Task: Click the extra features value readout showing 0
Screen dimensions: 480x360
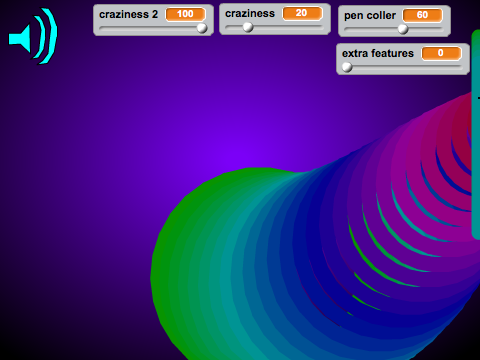Action: point(441,53)
